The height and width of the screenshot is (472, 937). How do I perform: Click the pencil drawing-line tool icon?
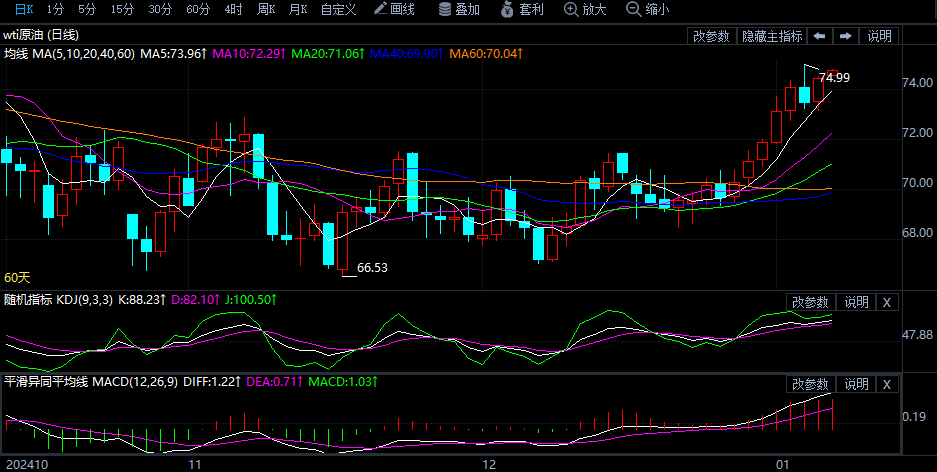click(380, 10)
